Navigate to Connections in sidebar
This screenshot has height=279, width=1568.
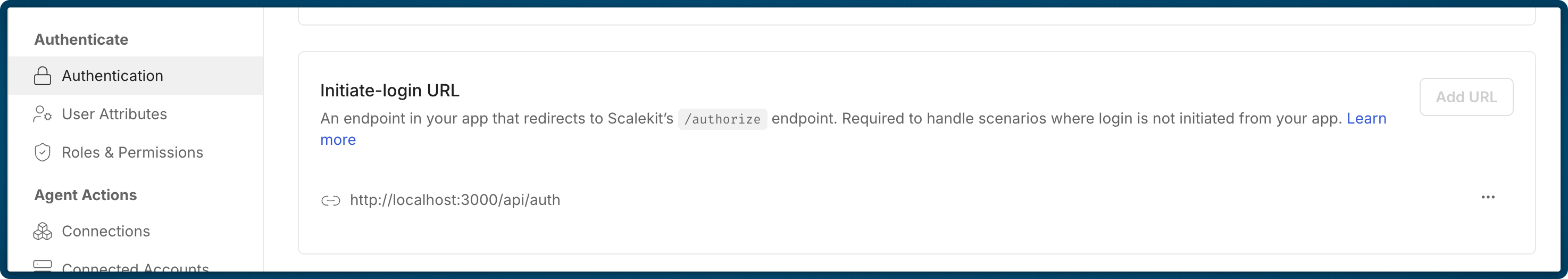[x=106, y=232]
